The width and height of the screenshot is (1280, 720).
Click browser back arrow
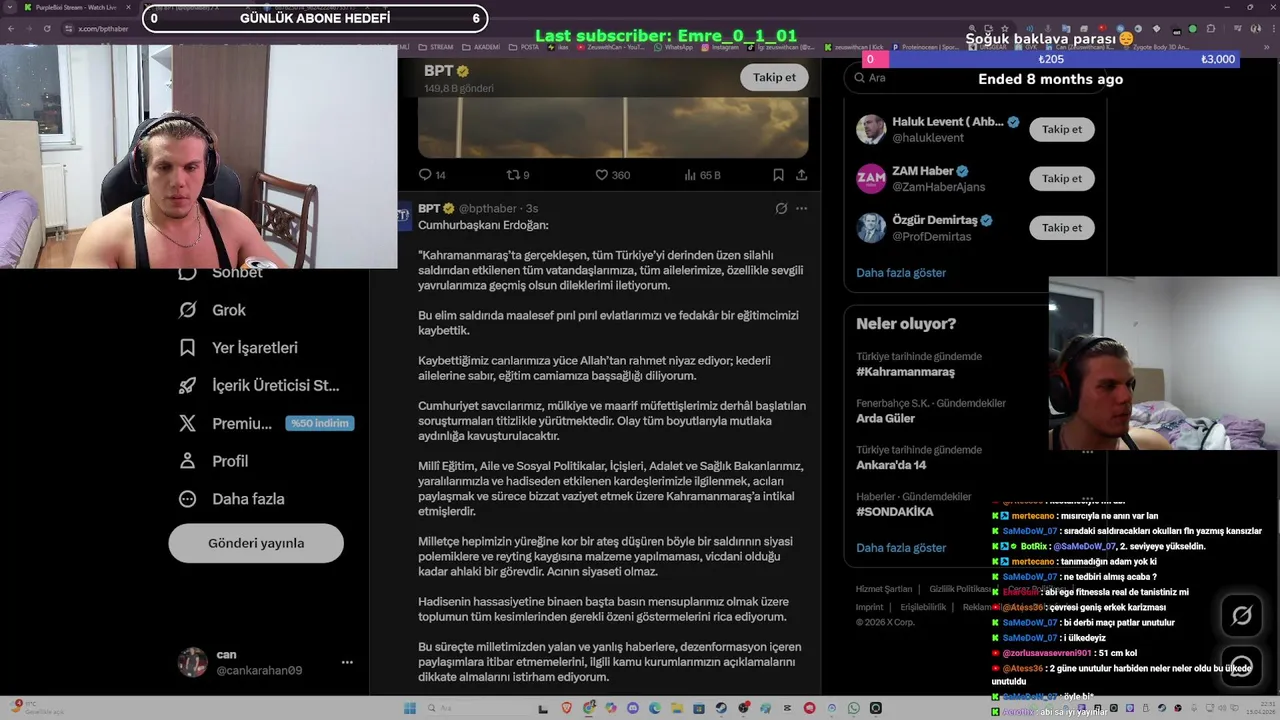[x=11, y=29]
